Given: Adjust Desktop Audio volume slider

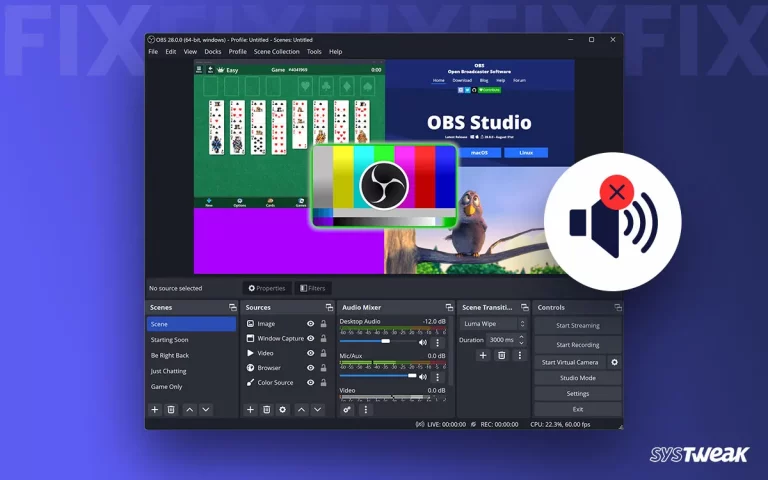Looking at the screenshot, I should pyautogui.click(x=377, y=341).
